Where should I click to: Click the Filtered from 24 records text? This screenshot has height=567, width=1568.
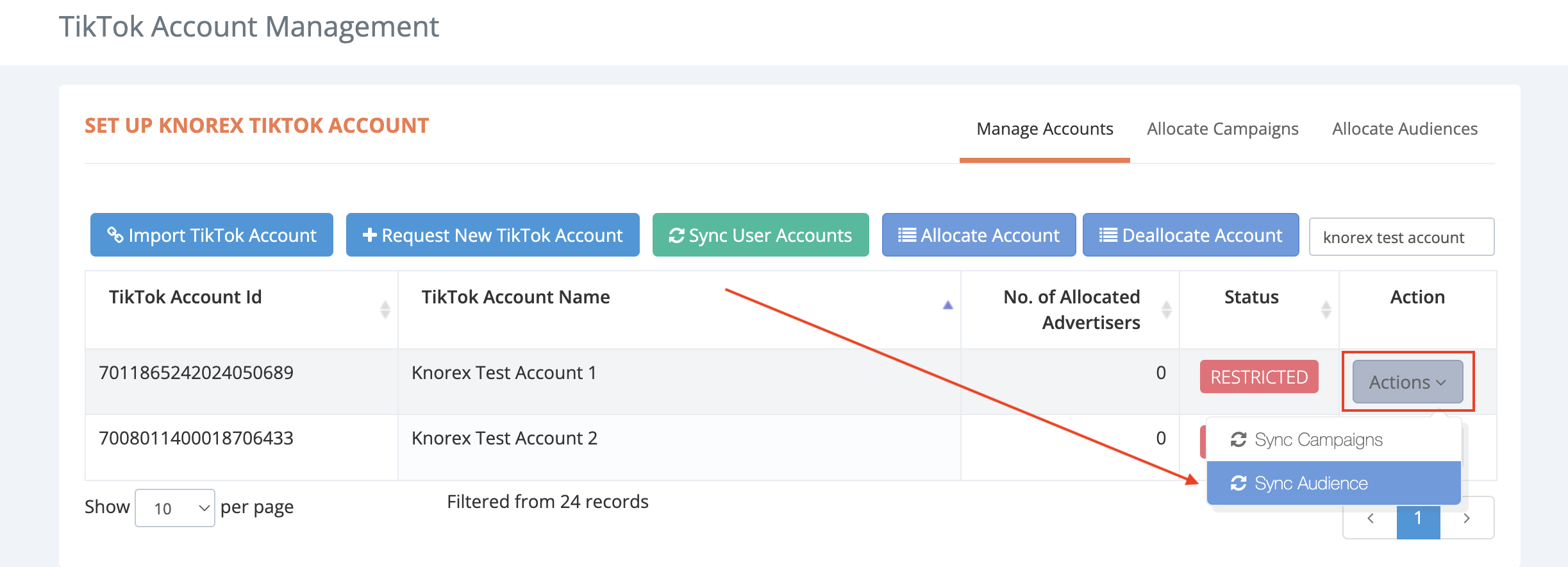click(x=547, y=502)
